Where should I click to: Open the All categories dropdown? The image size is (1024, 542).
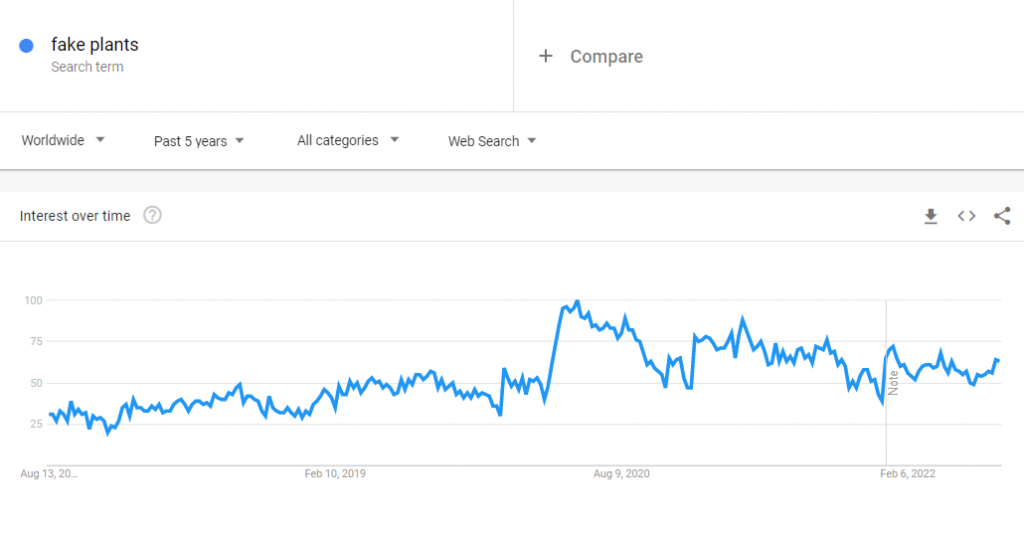pos(348,141)
